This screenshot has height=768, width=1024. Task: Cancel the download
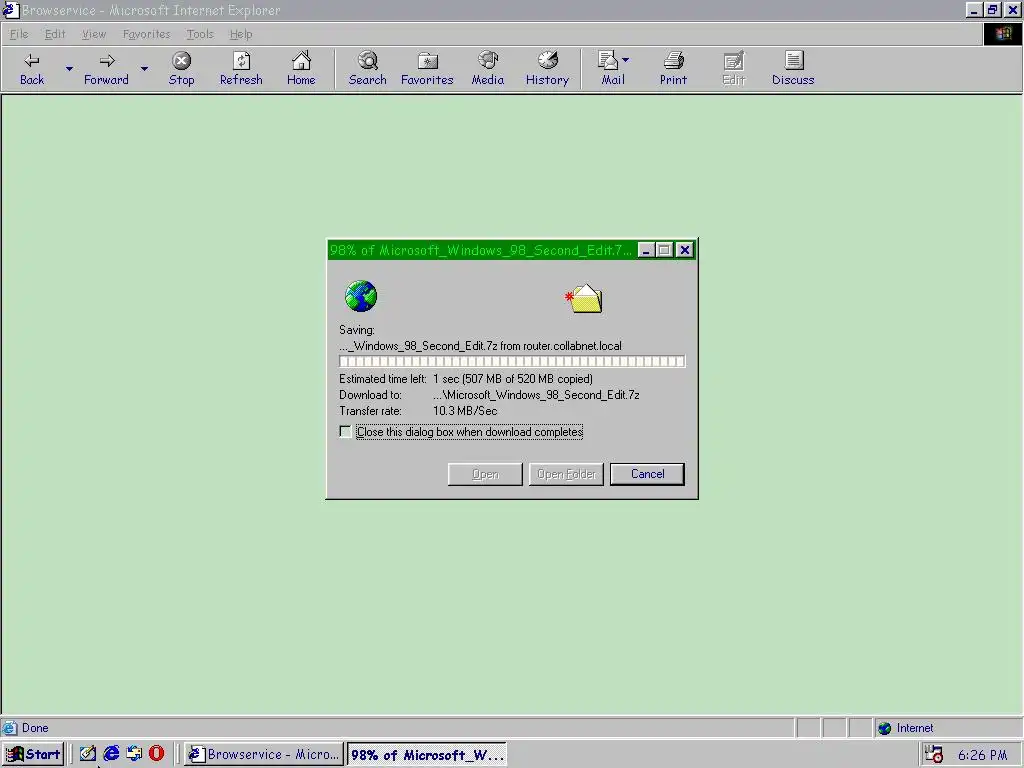647,474
